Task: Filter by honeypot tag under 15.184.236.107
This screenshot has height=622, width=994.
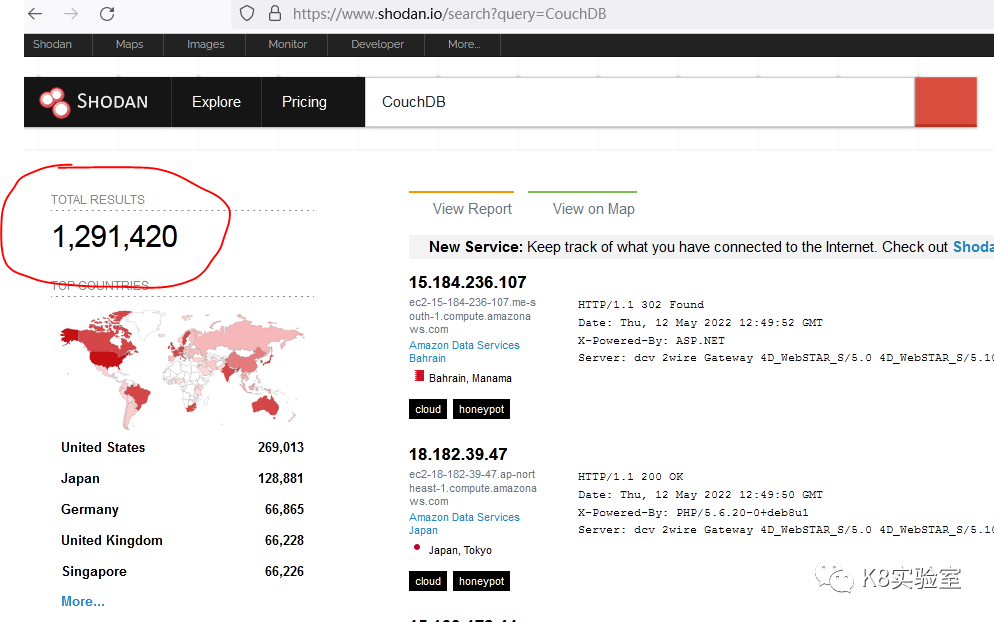Action: [481, 409]
